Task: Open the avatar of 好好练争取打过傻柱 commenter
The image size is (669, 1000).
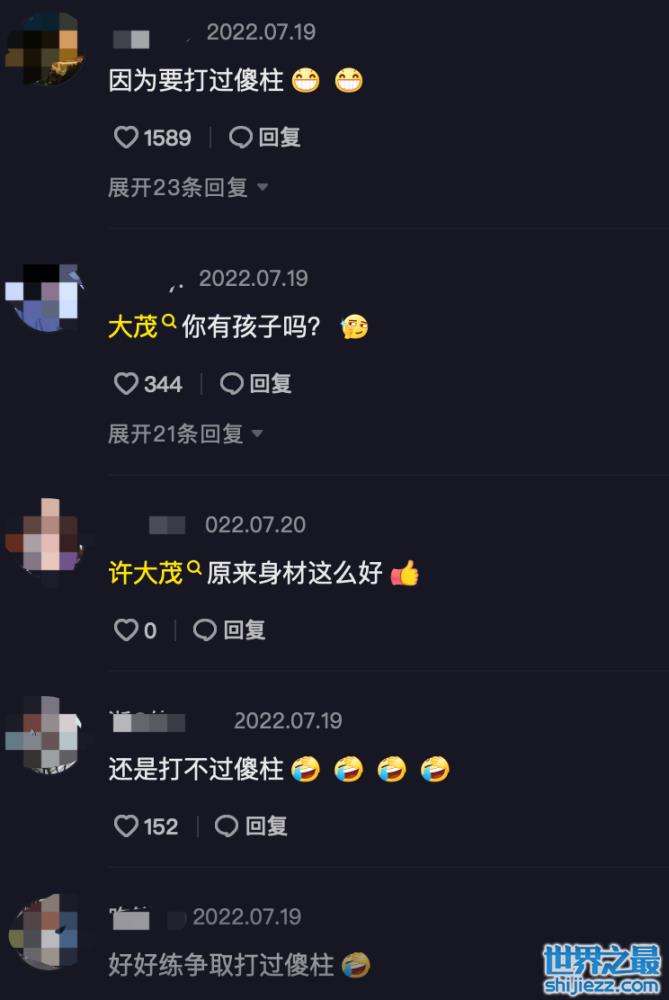Action: point(43,930)
